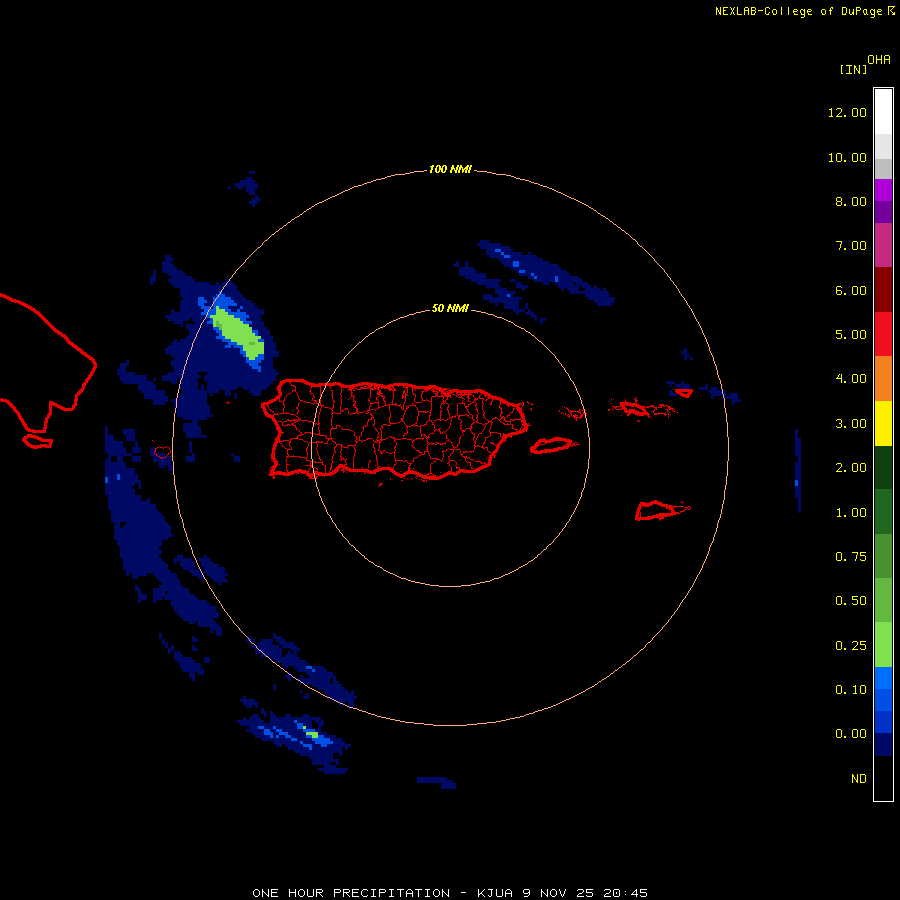Viewport: 900px width, 900px height.
Task: Click the 7.00 legend value
Action: [850, 246]
